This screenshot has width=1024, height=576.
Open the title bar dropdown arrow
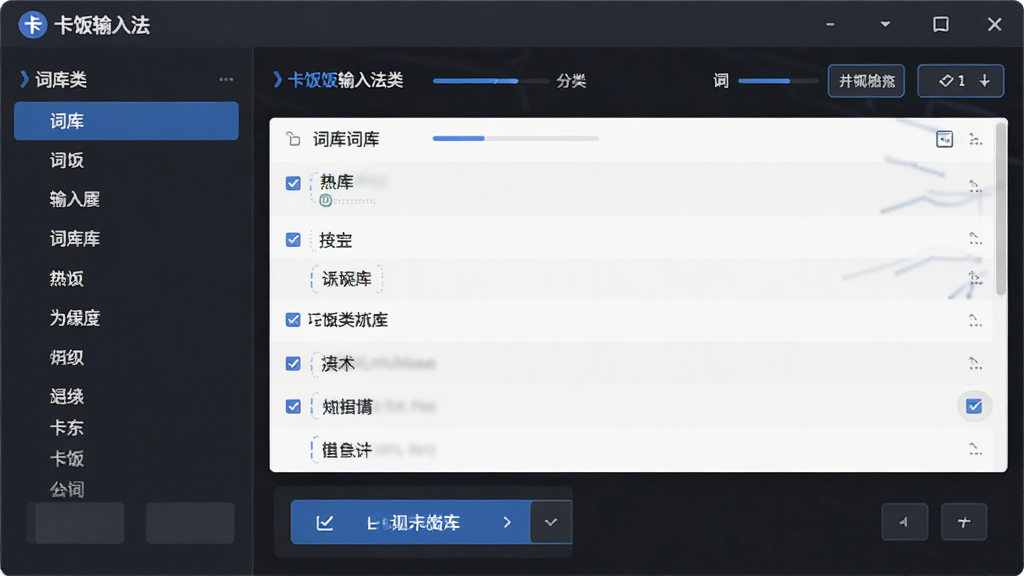886,25
